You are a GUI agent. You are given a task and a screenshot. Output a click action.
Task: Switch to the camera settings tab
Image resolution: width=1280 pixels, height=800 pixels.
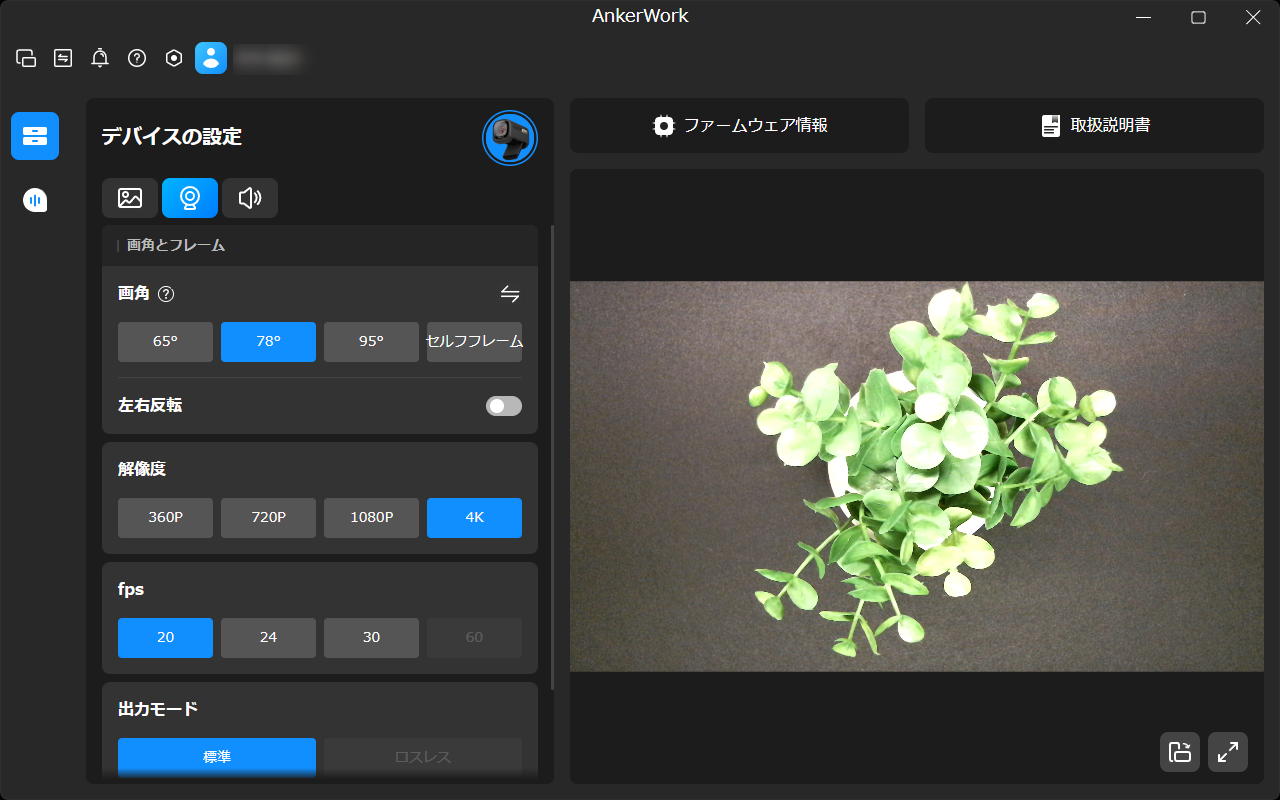190,198
